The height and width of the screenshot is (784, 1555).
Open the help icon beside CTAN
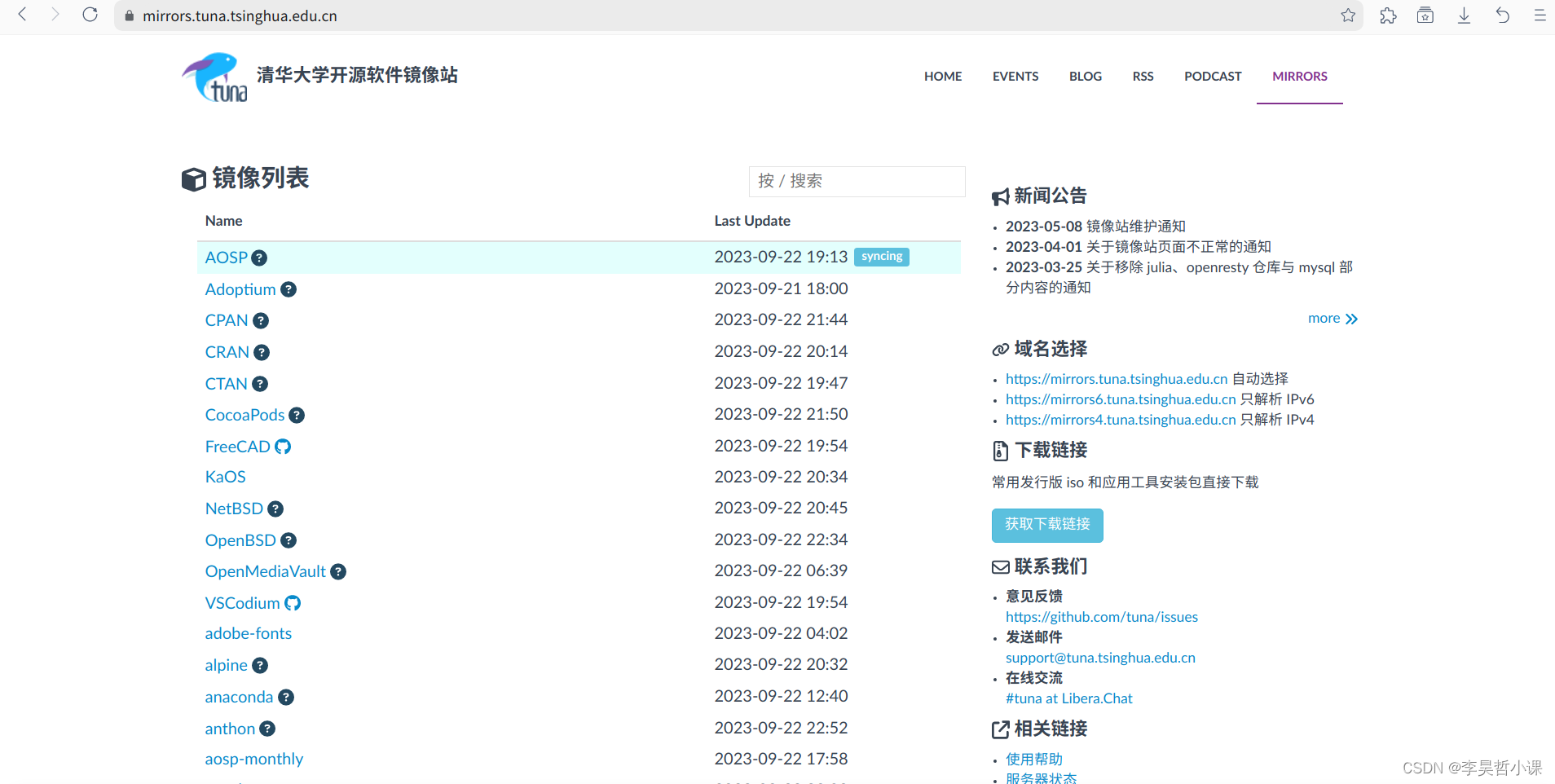260,384
